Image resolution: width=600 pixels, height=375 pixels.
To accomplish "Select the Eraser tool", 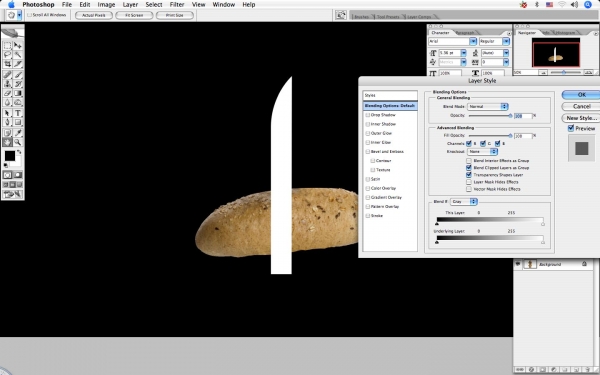I will (7, 93).
